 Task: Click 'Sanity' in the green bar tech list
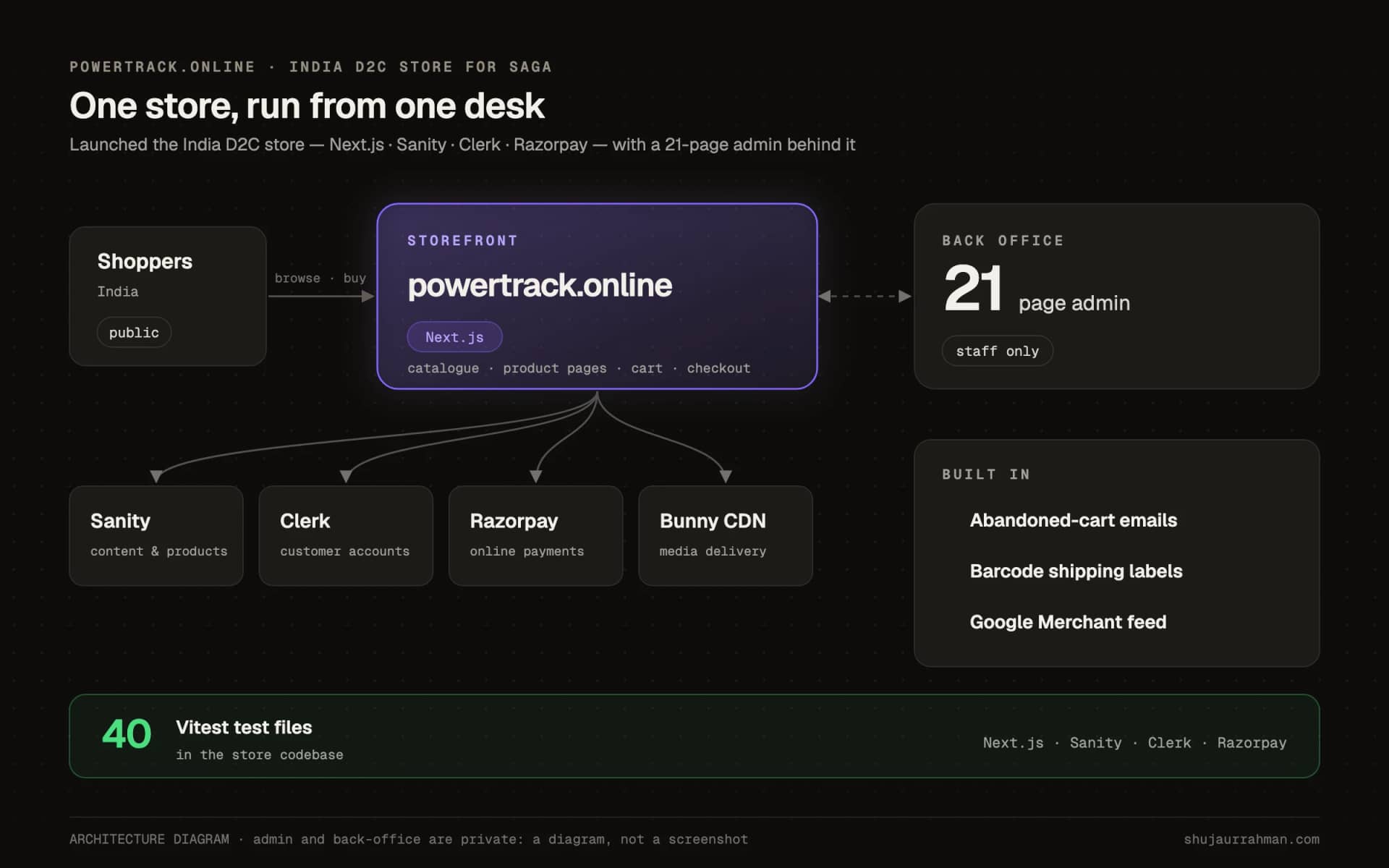(x=1095, y=743)
